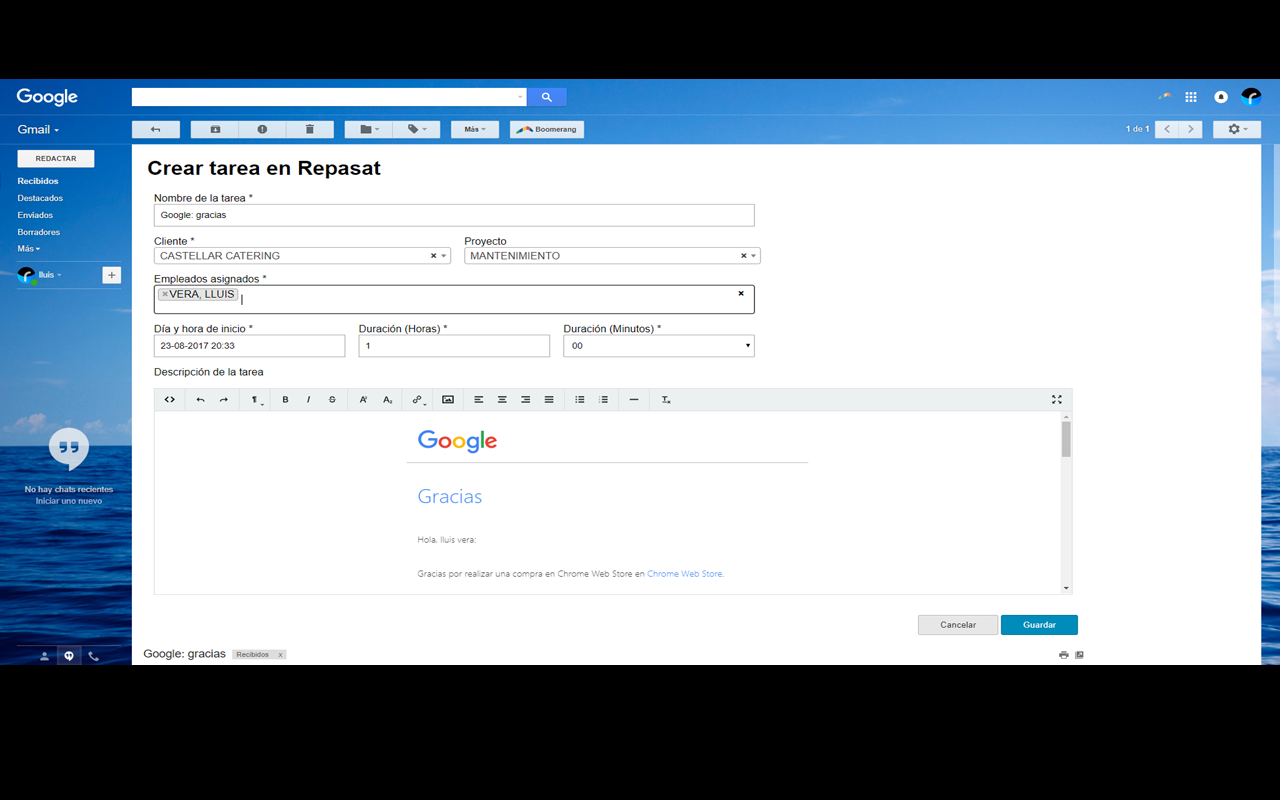Open Destacados starred folder
Image resolution: width=1280 pixels, height=800 pixels.
40,198
